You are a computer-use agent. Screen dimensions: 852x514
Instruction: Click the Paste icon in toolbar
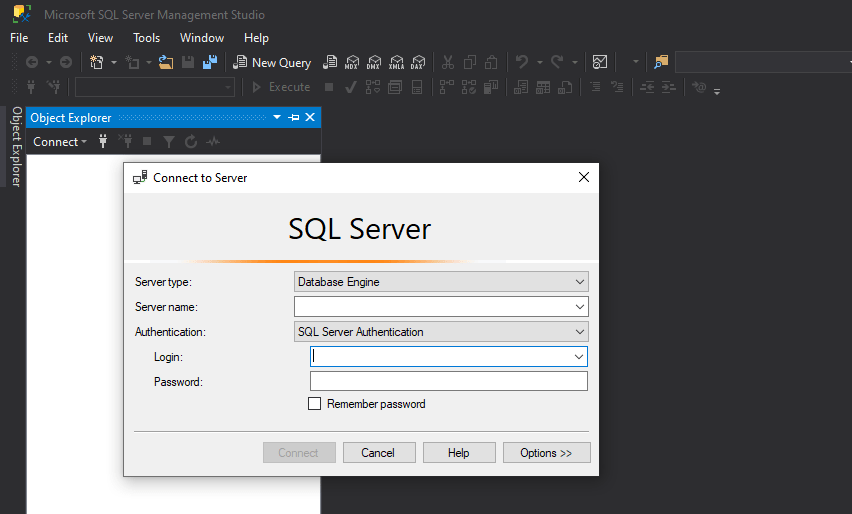click(x=491, y=62)
